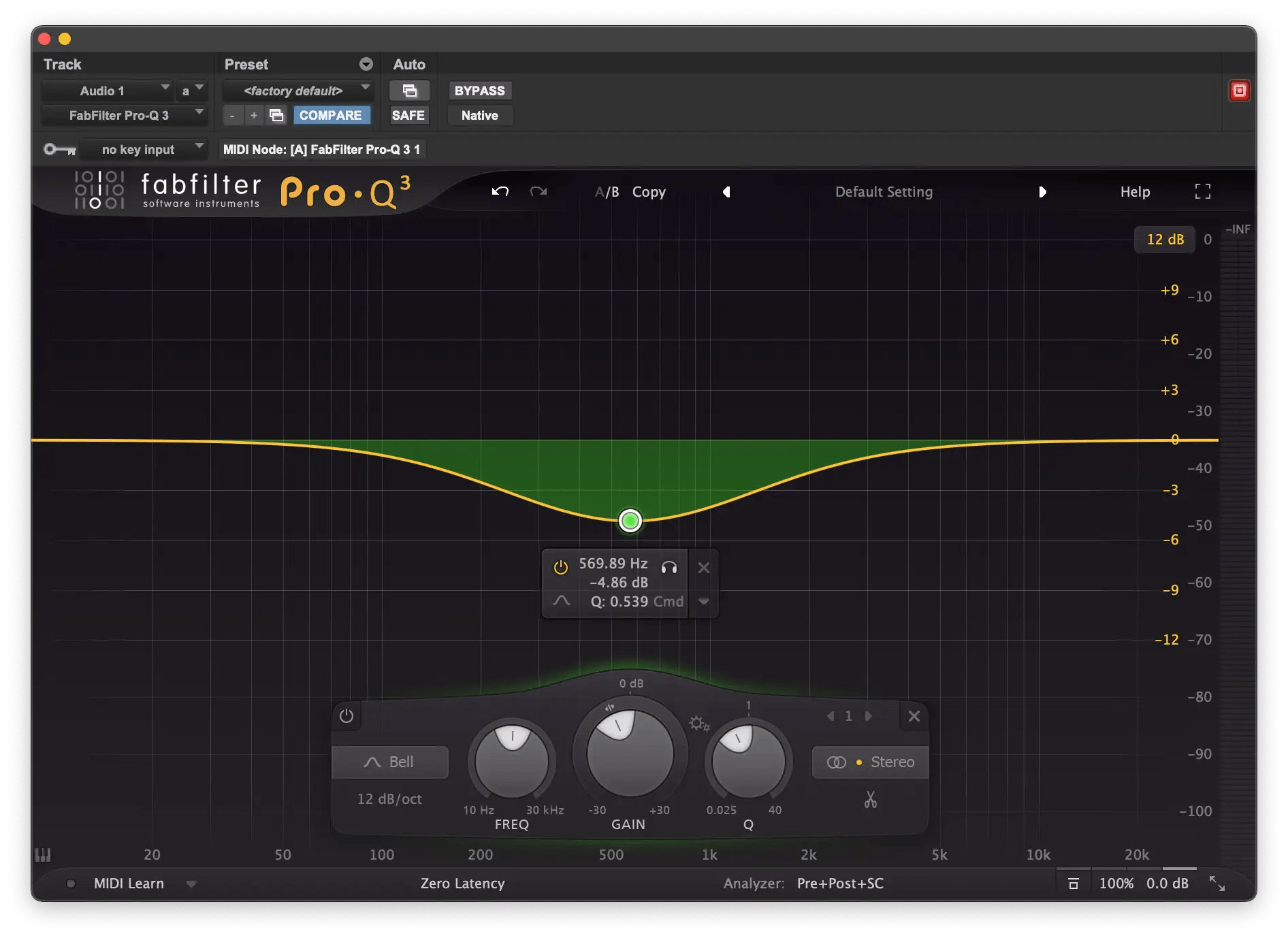Click the -4.86 dB gain value
Image resolution: width=1288 pixels, height=938 pixels.
(619, 583)
